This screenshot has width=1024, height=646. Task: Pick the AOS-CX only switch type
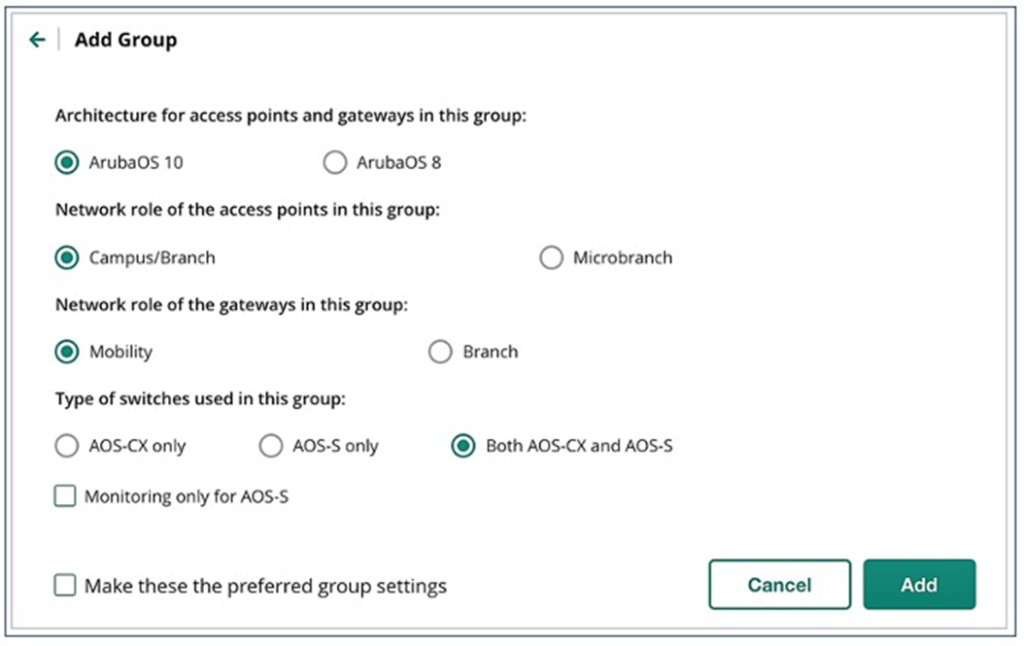[x=67, y=446]
